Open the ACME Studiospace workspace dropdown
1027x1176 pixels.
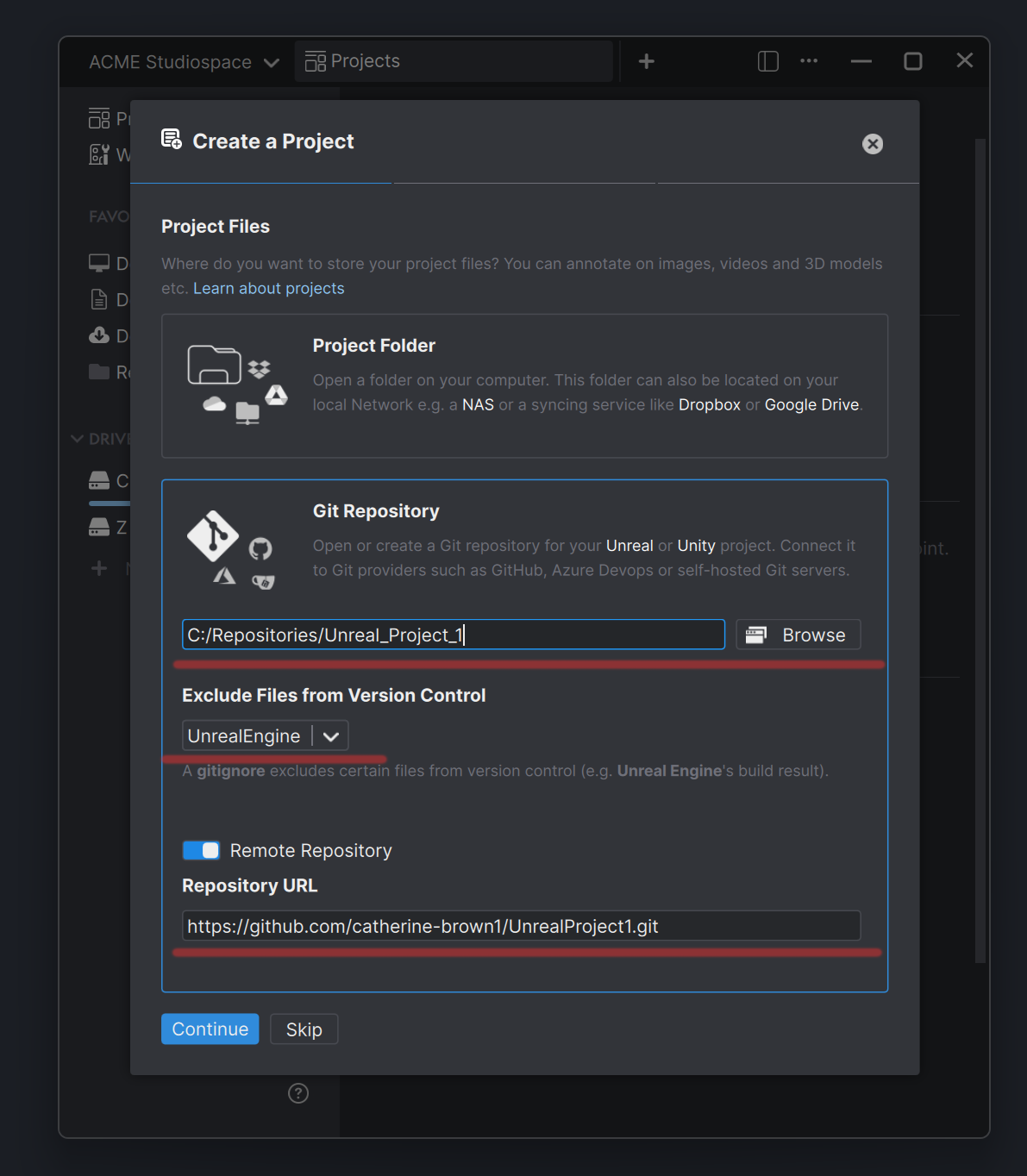pos(184,62)
